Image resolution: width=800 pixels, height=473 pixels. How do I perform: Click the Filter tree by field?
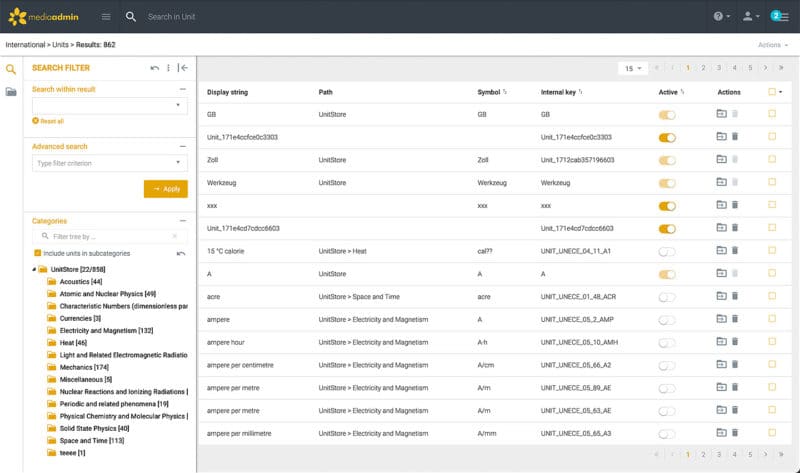pos(110,236)
